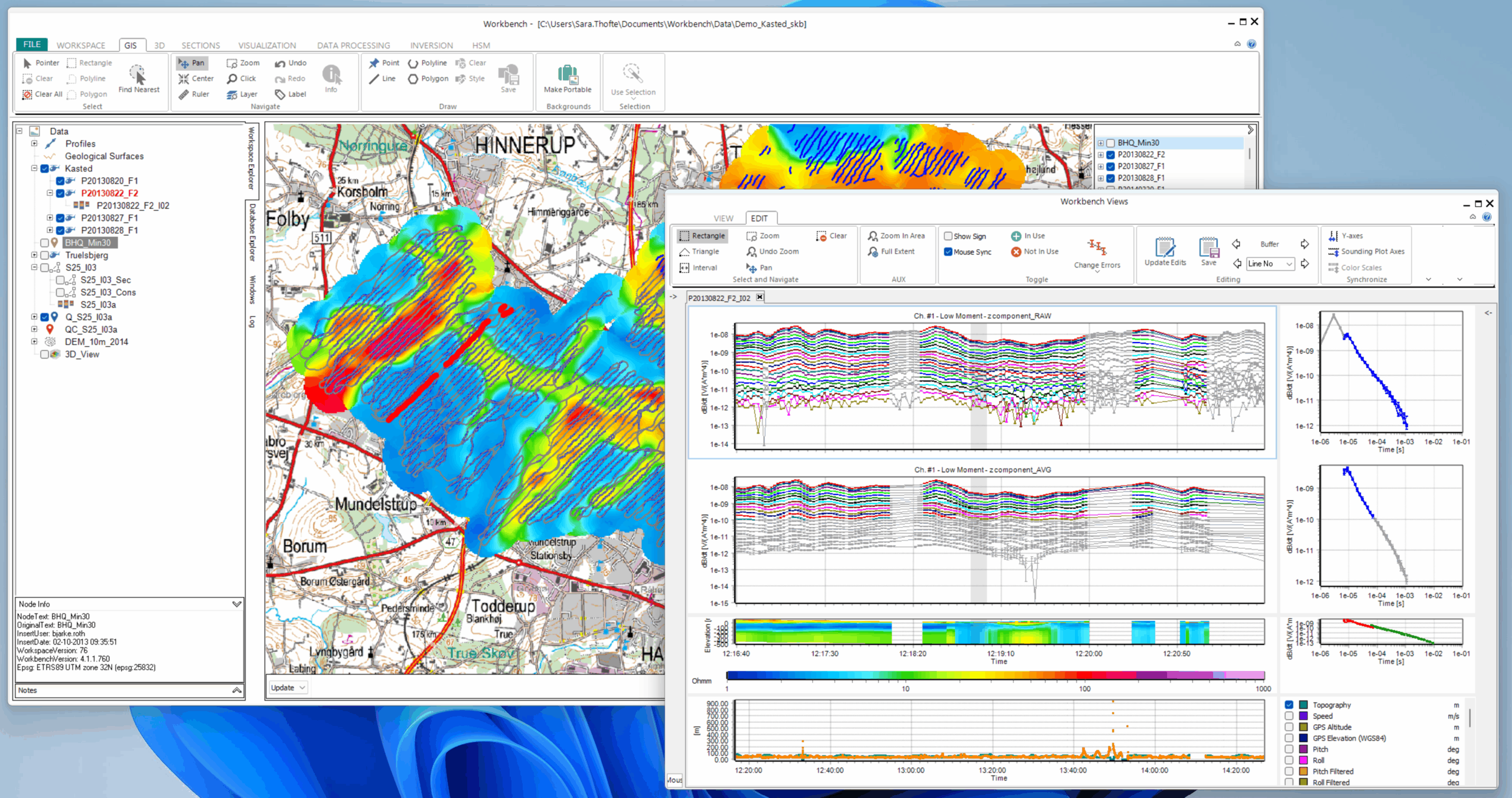Expand the DEM_10m_2014 node
Screen dimensions: 1512x798
(34, 342)
